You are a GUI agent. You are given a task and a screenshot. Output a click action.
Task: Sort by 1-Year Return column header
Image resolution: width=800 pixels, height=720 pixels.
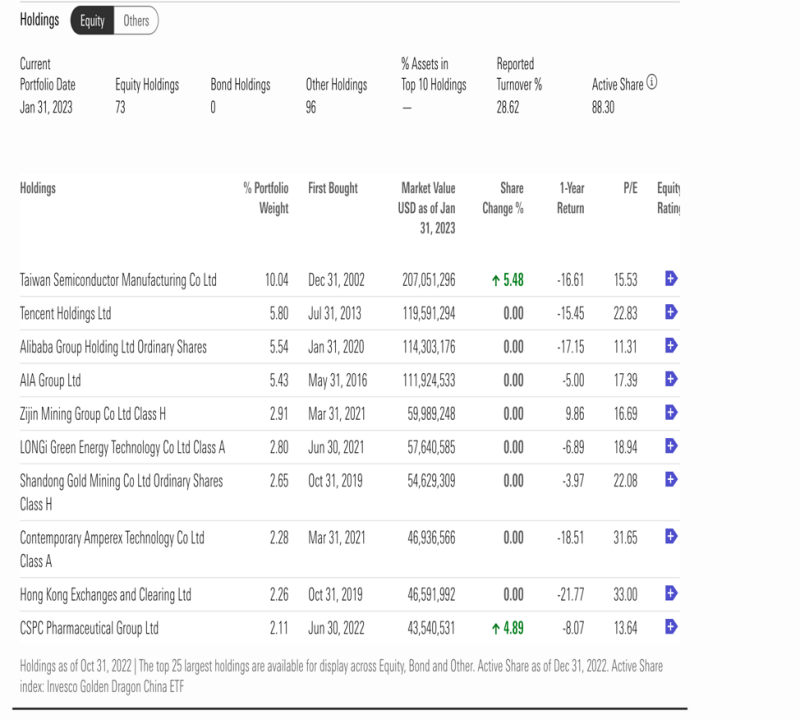(570, 198)
